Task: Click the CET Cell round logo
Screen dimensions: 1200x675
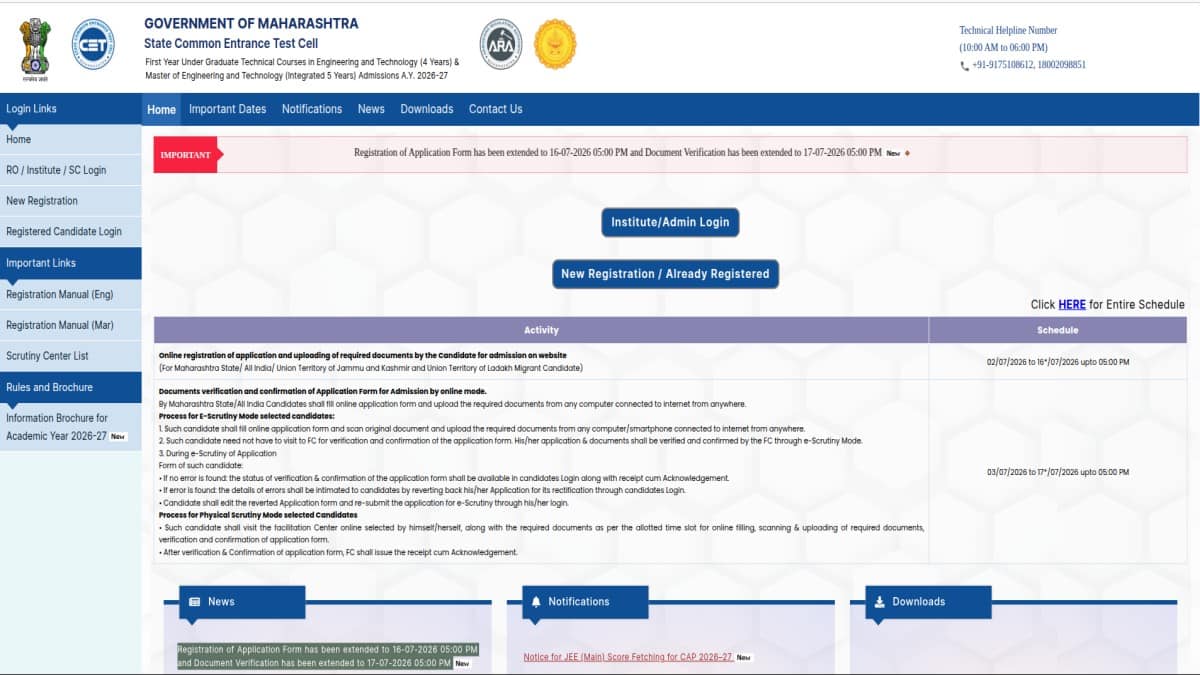Action: tap(93, 45)
